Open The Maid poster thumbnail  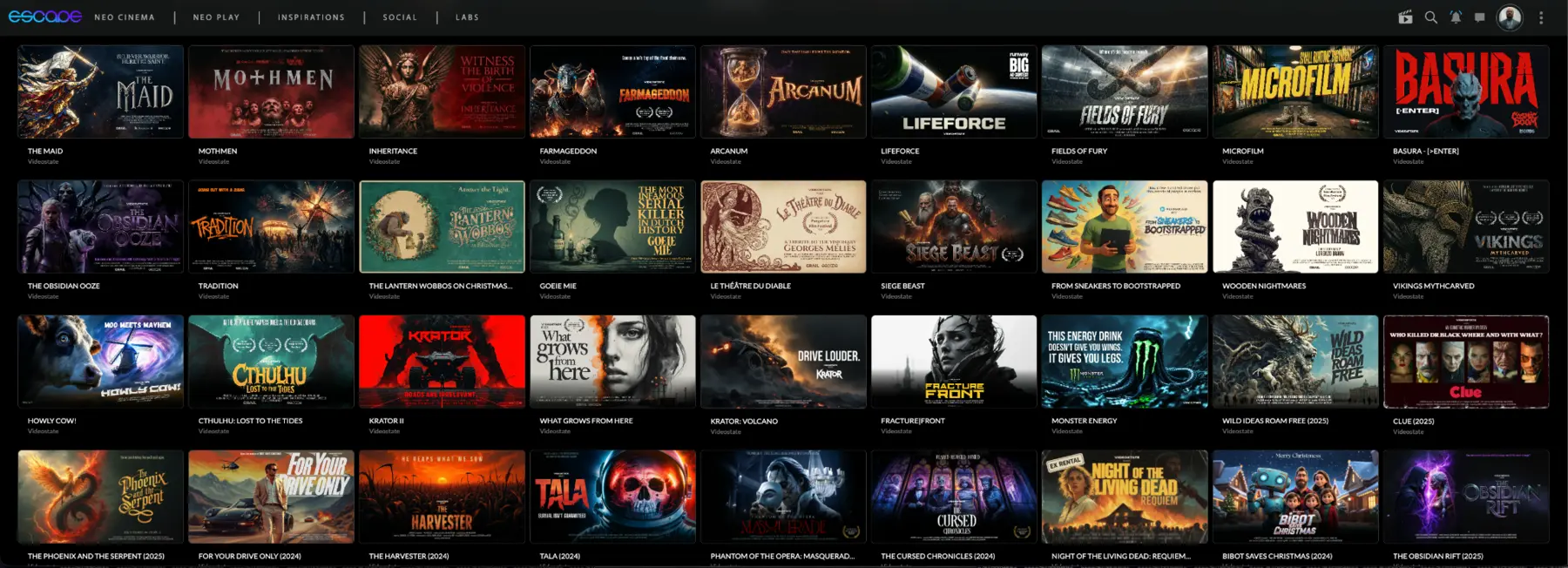click(x=101, y=91)
